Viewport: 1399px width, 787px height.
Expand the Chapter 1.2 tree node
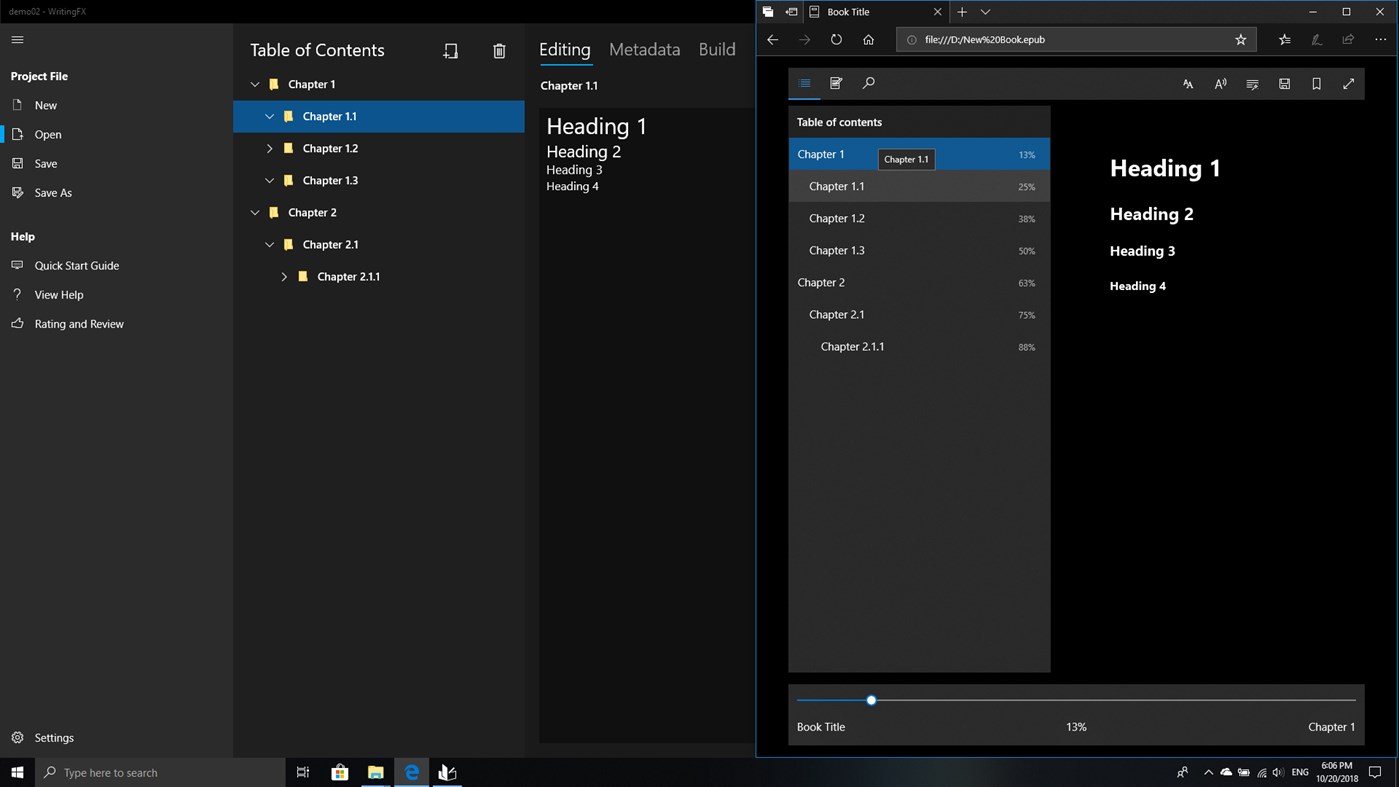point(269,148)
